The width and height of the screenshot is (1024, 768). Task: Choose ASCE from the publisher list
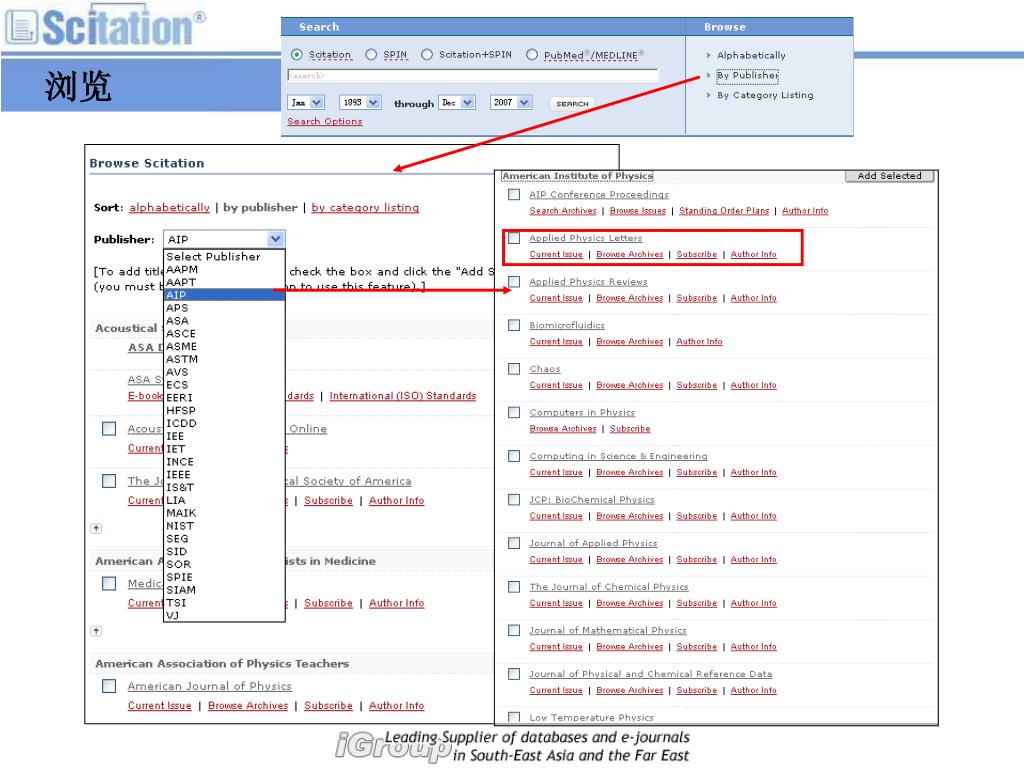click(x=225, y=333)
